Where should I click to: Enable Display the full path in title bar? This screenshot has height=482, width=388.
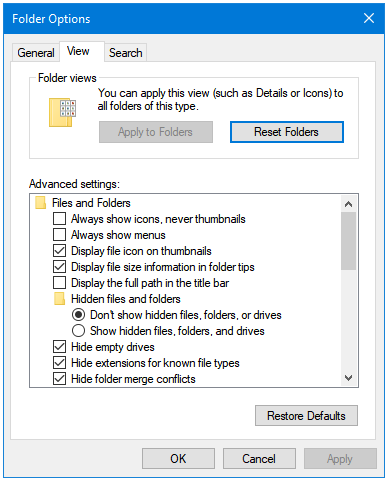pyautogui.click(x=59, y=283)
